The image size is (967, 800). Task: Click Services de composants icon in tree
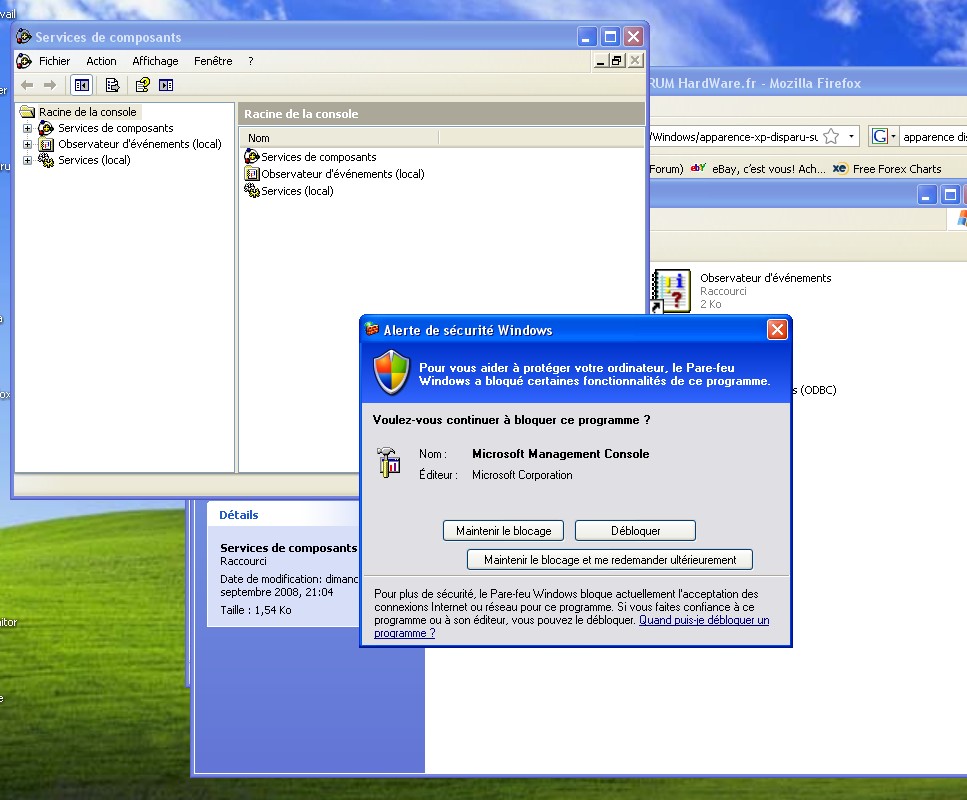click(x=46, y=128)
